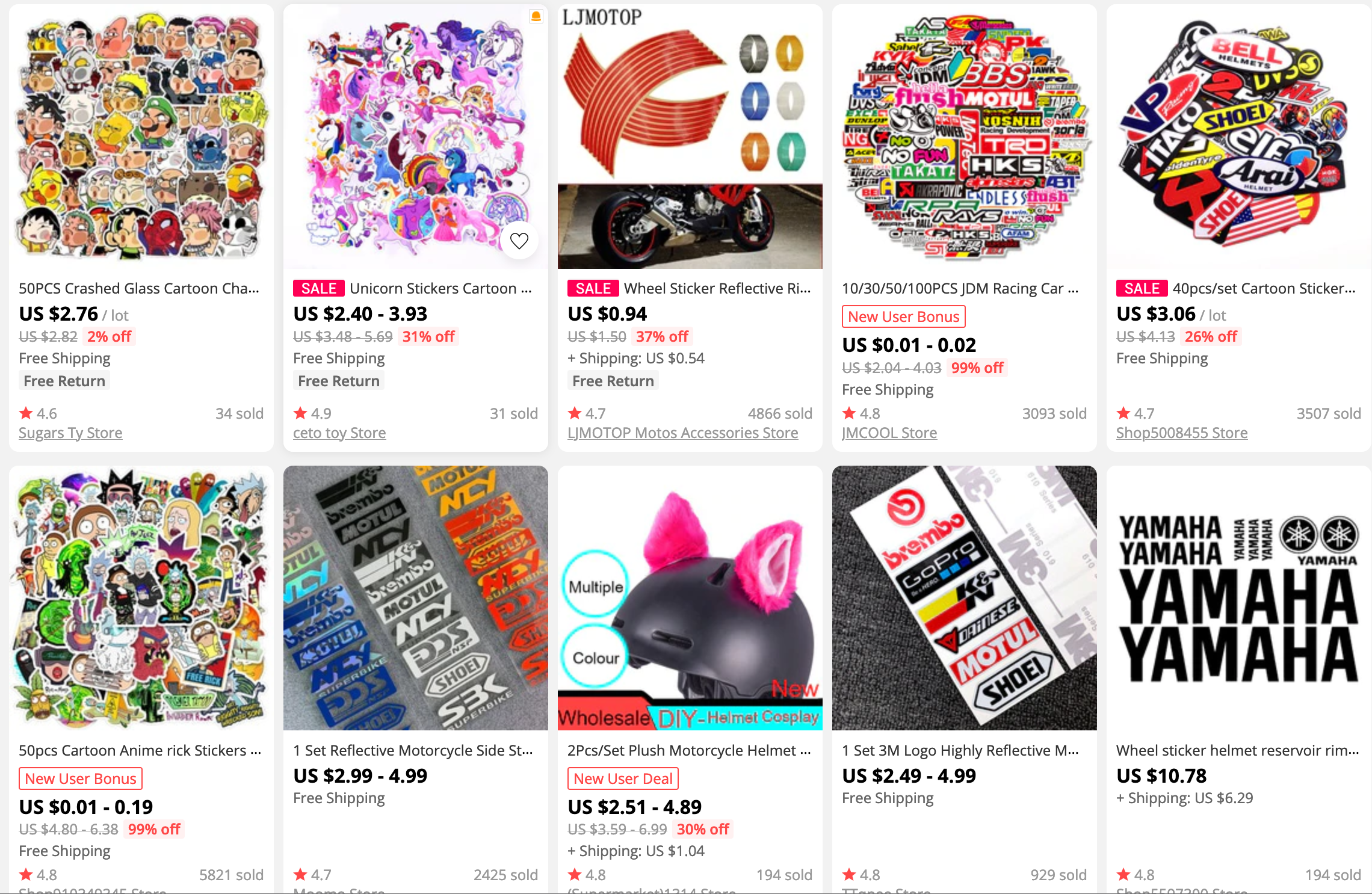
Task: Open LJMOTOP Motos Accessories Store
Action: [x=683, y=433]
